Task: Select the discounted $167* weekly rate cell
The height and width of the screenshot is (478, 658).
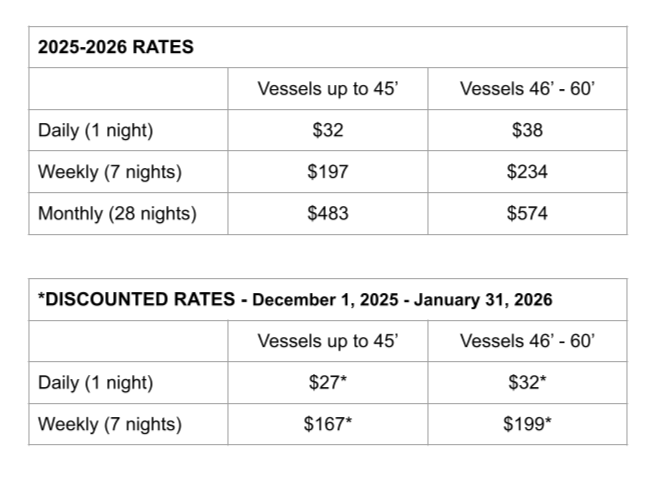Action: 328,424
